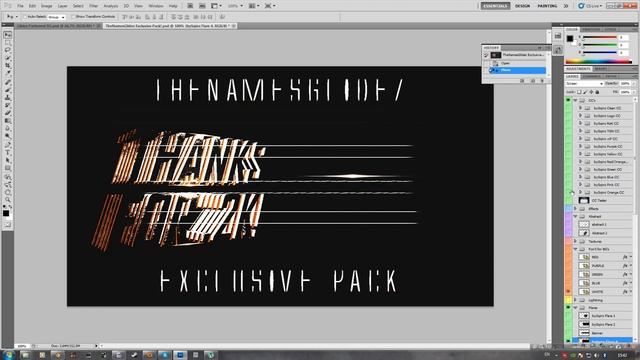The height and width of the screenshot is (360, 640).
Task: Click the color spectrum ramp
Action: point(598,62)
